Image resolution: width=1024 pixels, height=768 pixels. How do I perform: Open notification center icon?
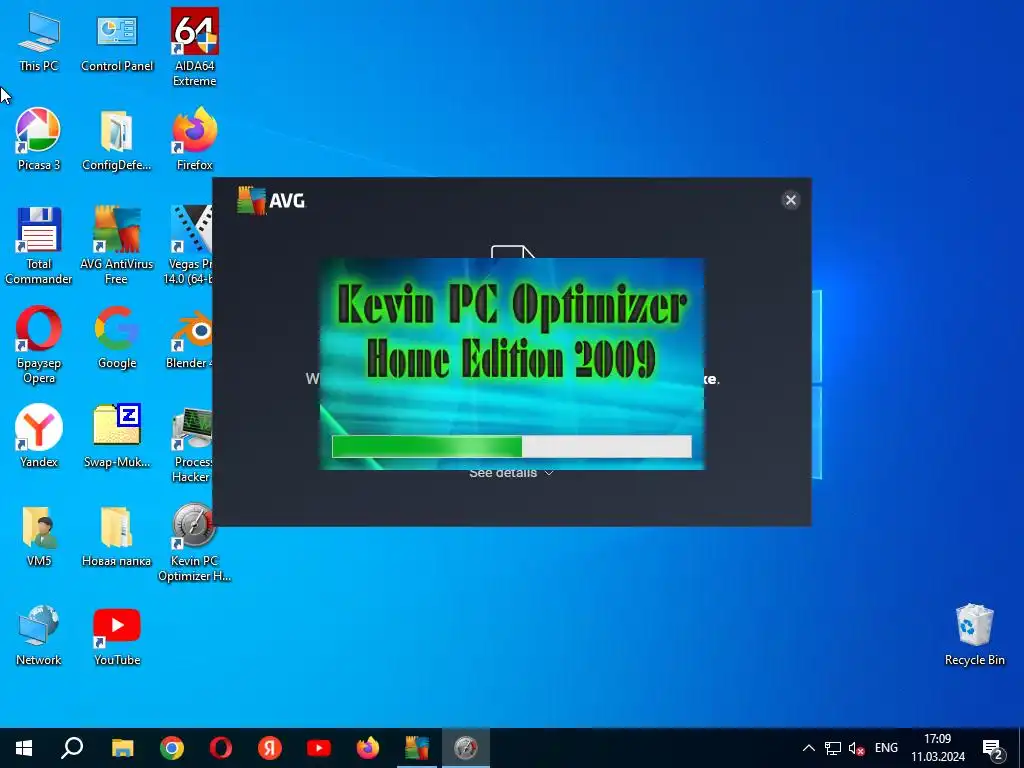click(x=993, y=750)
